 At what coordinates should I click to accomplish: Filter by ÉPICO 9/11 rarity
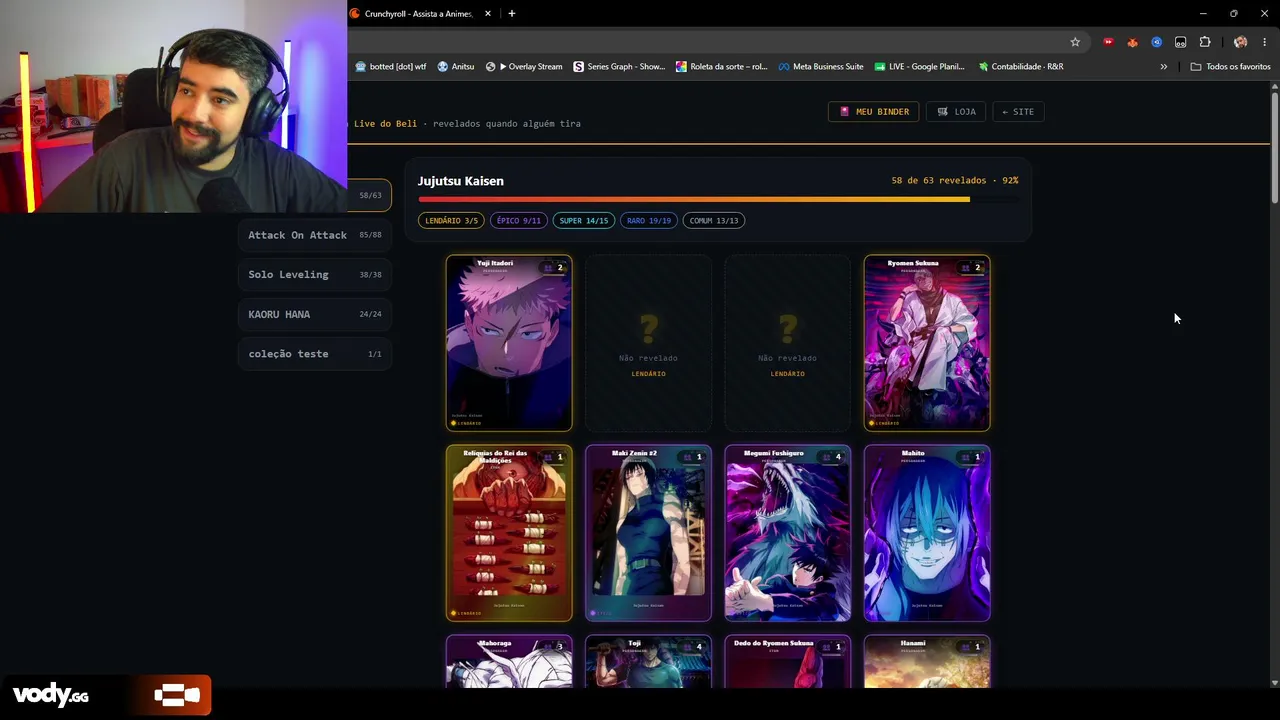518,221
